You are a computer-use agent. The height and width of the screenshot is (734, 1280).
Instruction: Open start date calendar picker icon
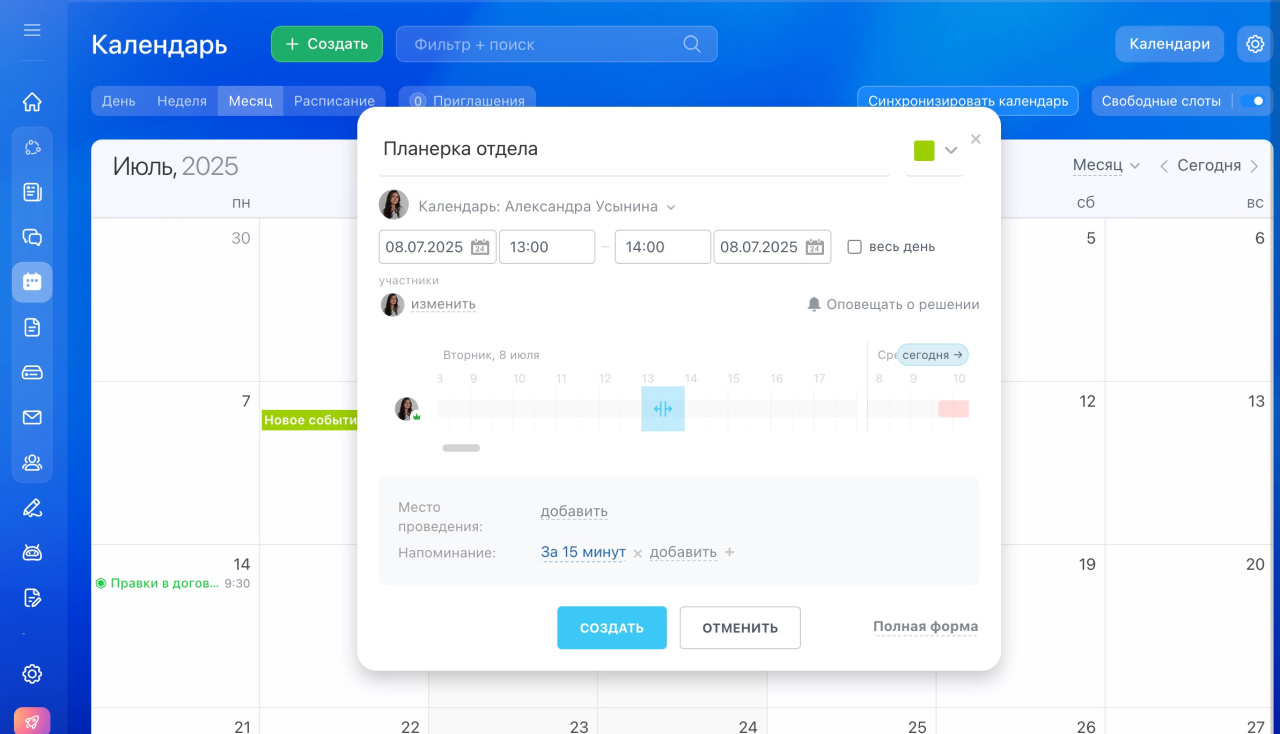480,247
